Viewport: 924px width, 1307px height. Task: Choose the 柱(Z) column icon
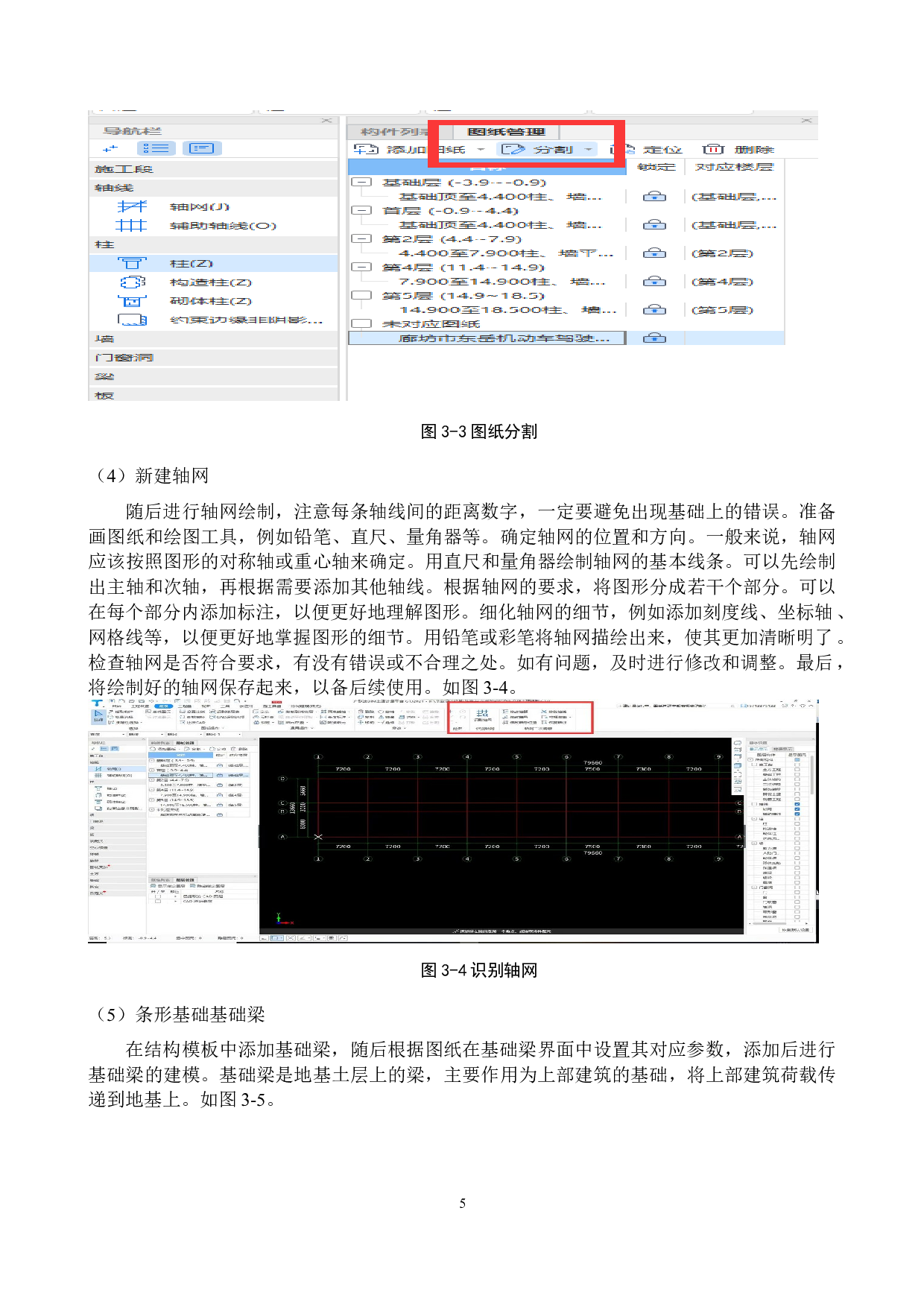tap(132, 264)
